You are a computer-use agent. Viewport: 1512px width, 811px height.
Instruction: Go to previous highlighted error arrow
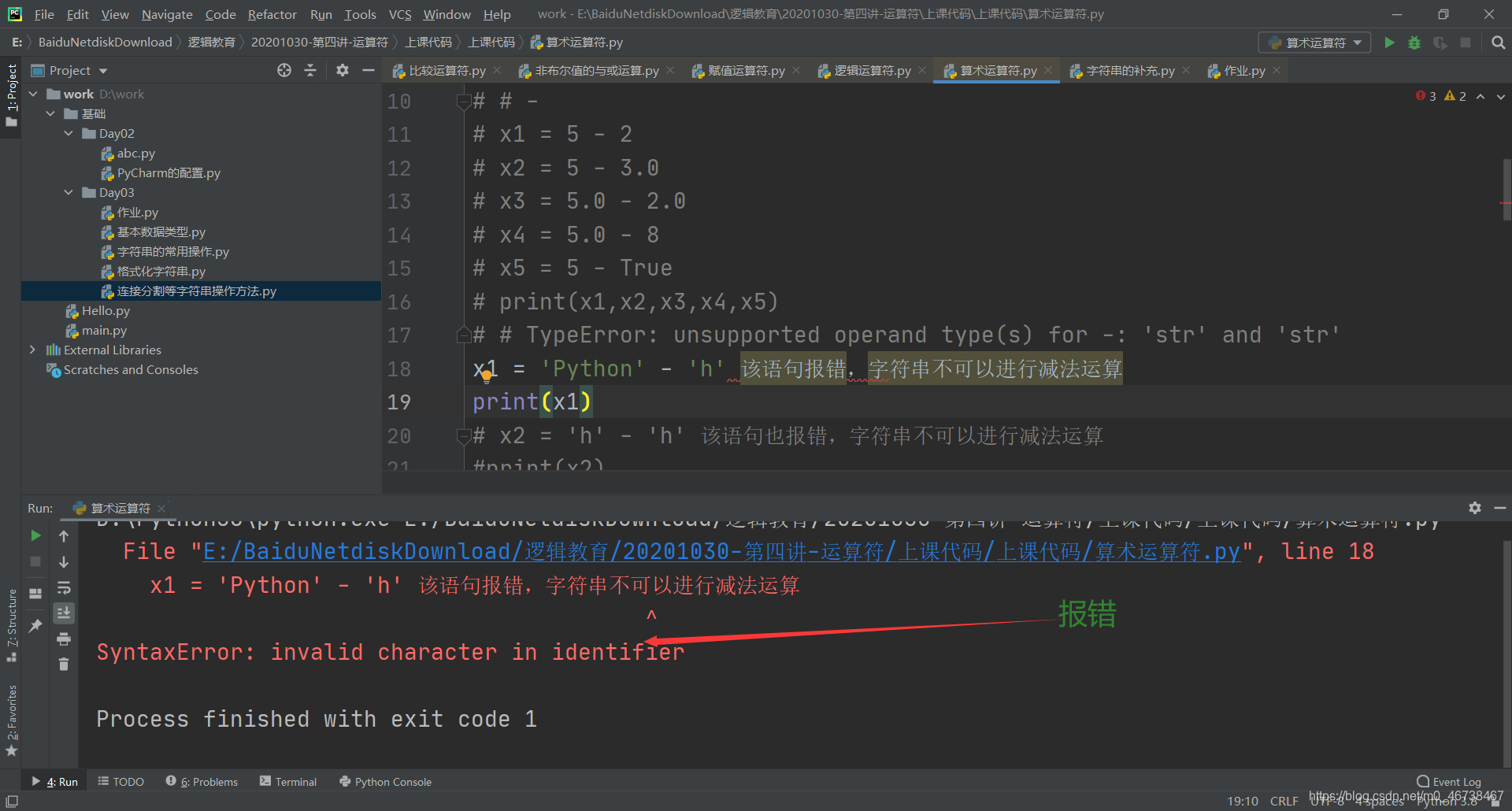tap(1480, 96)
